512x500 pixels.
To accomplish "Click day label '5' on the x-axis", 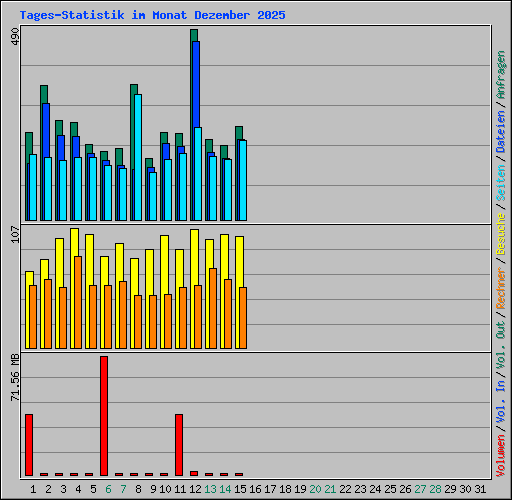I will 93,489.
